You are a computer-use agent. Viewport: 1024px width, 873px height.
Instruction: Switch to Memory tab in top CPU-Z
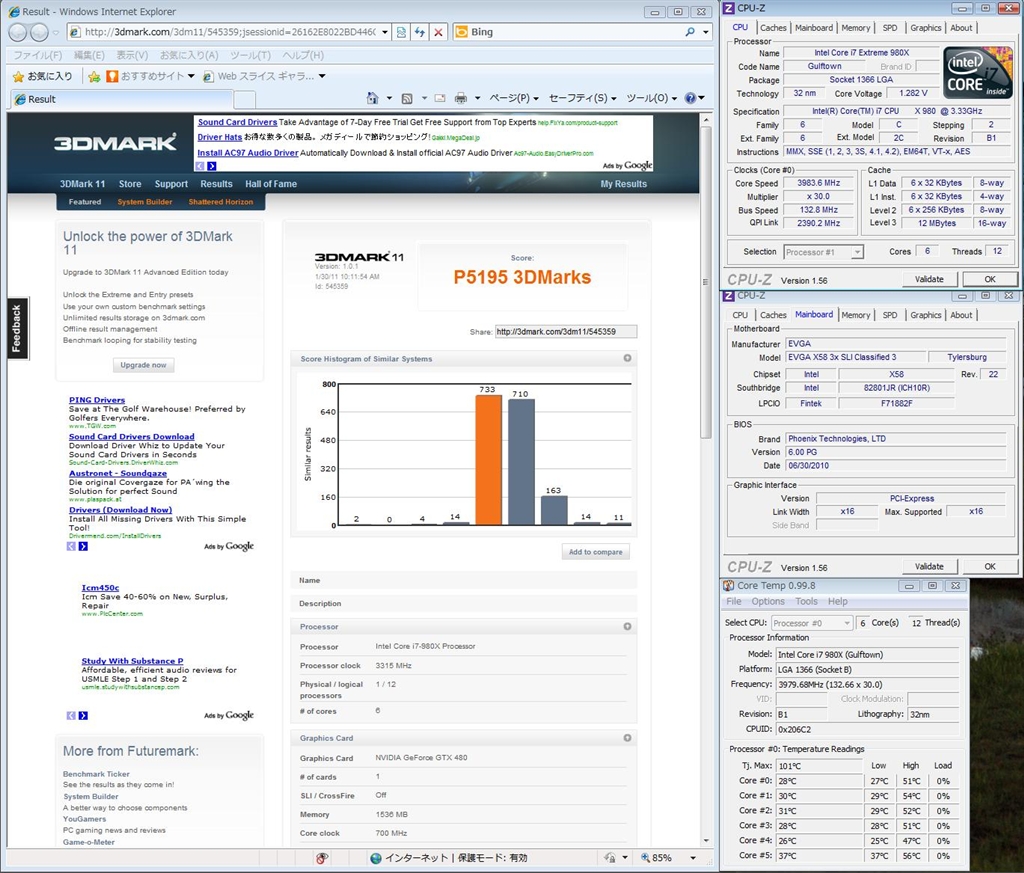856,28
